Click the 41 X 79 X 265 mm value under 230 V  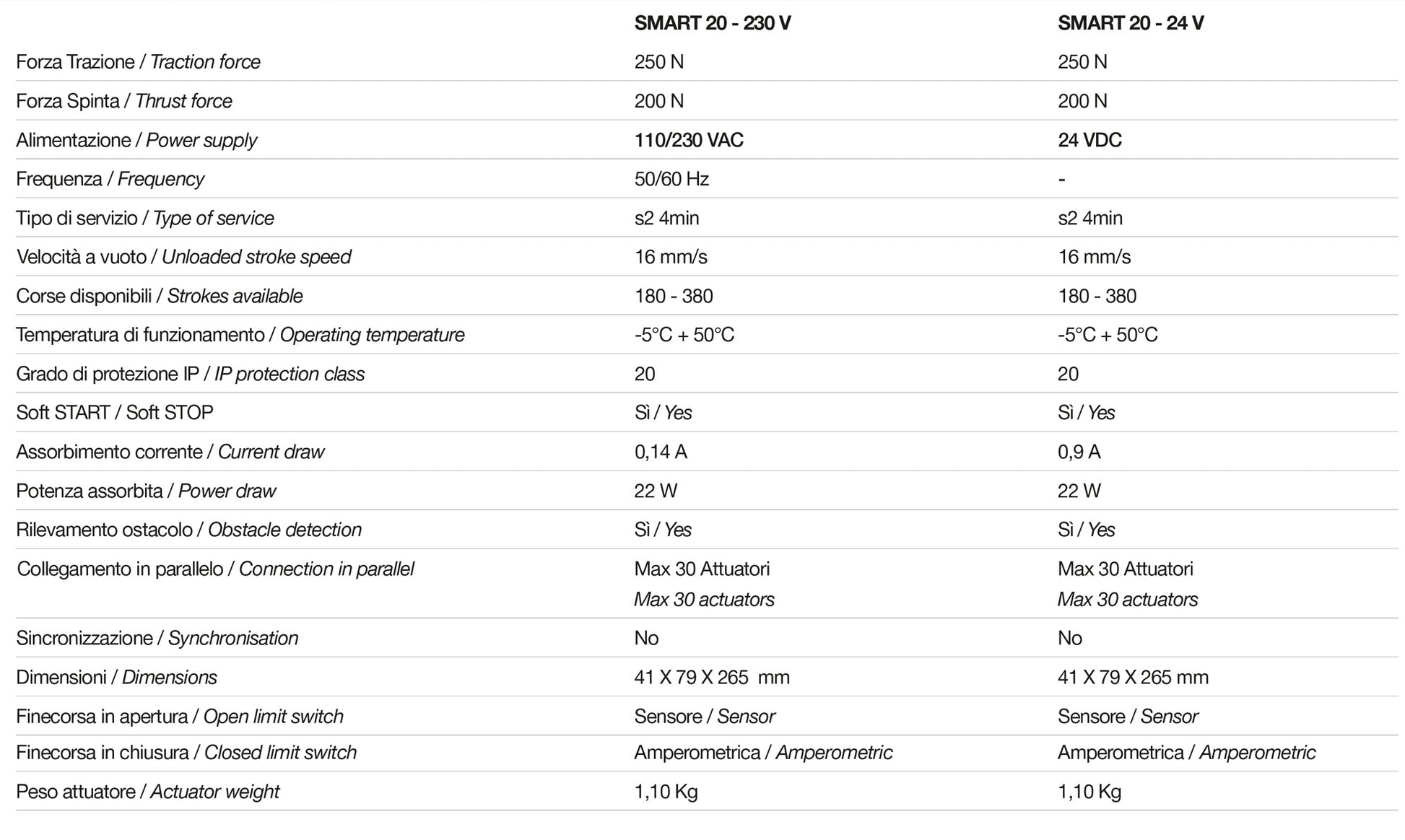coord(711,677)
